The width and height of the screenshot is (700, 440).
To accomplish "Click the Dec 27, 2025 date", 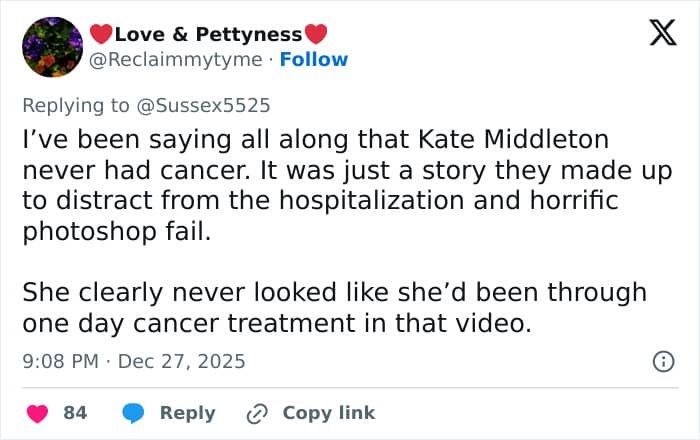I will [x=181, y=361].
